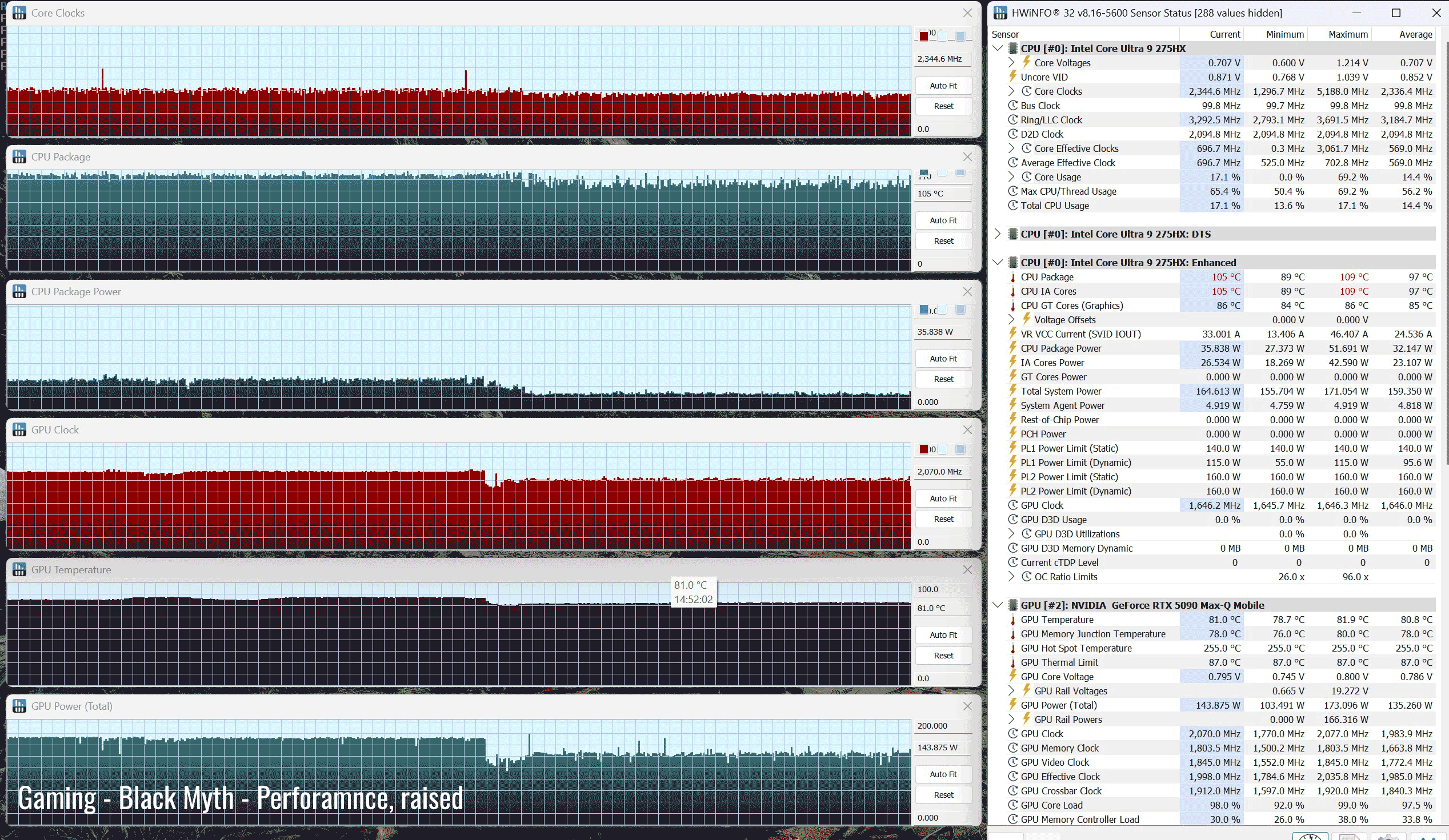1449x840 pixels.
Task: Expand the Voltage Offsets row
Action: (1011, 319)
